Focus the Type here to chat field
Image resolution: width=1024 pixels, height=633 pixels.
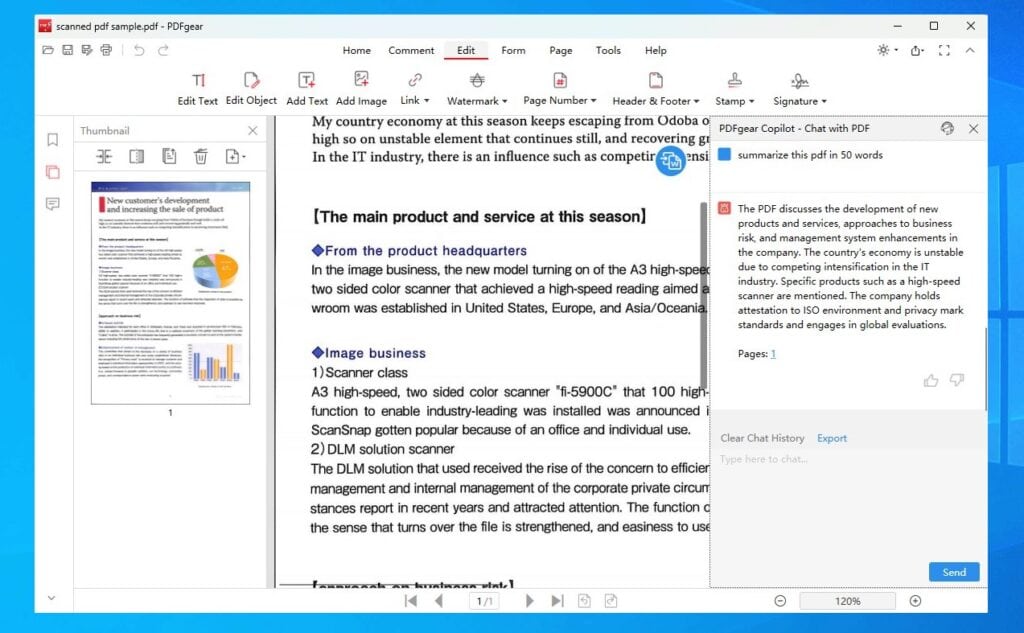(847, 506)
